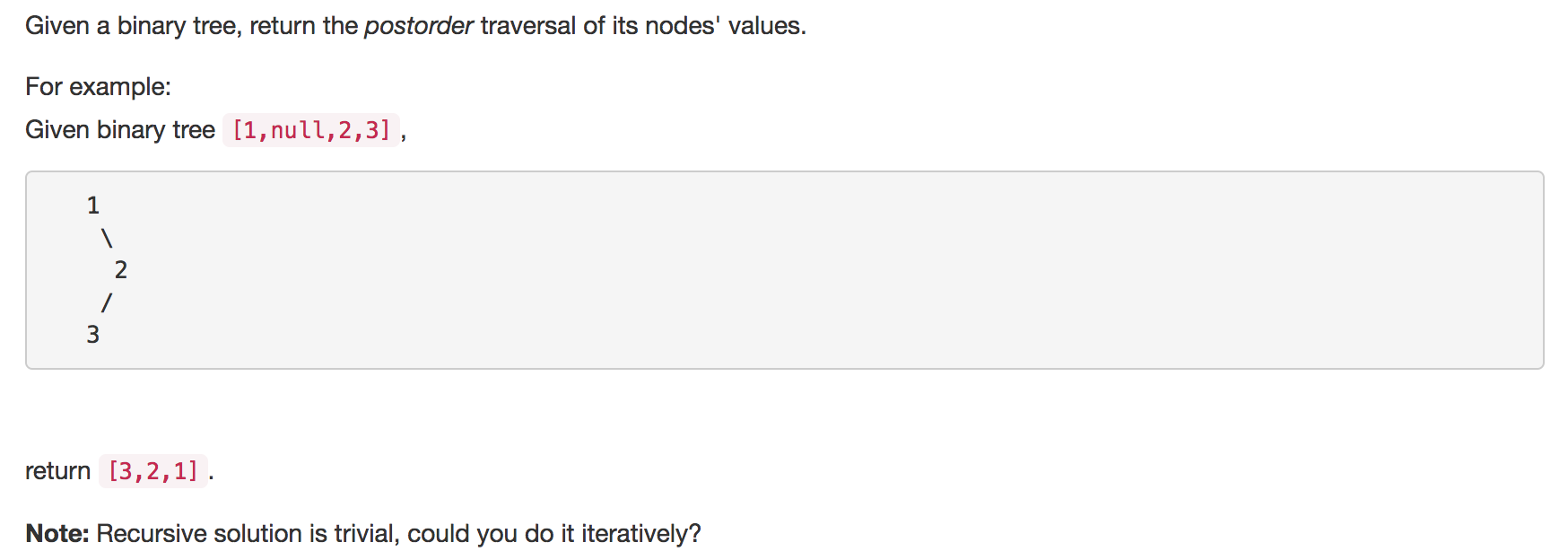Screen dimensions: 1568x560
Task: Click the word "return" before [3,2,1]
Action: 58,471
